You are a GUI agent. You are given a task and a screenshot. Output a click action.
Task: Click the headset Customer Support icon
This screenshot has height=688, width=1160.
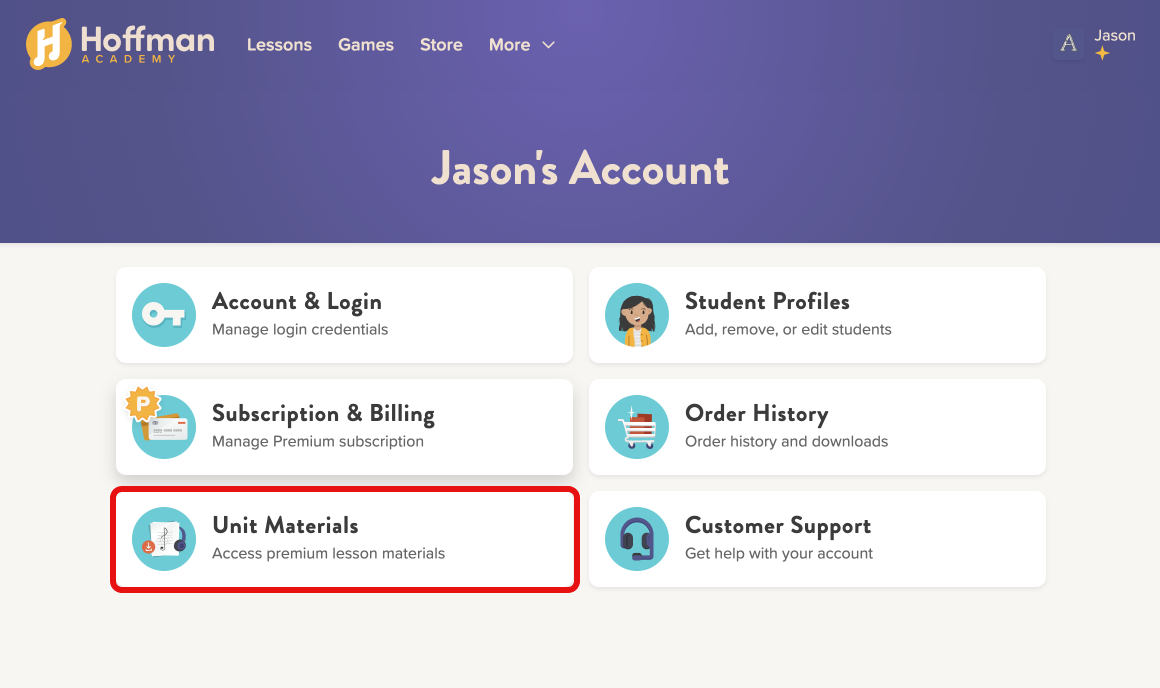(637, 539)
